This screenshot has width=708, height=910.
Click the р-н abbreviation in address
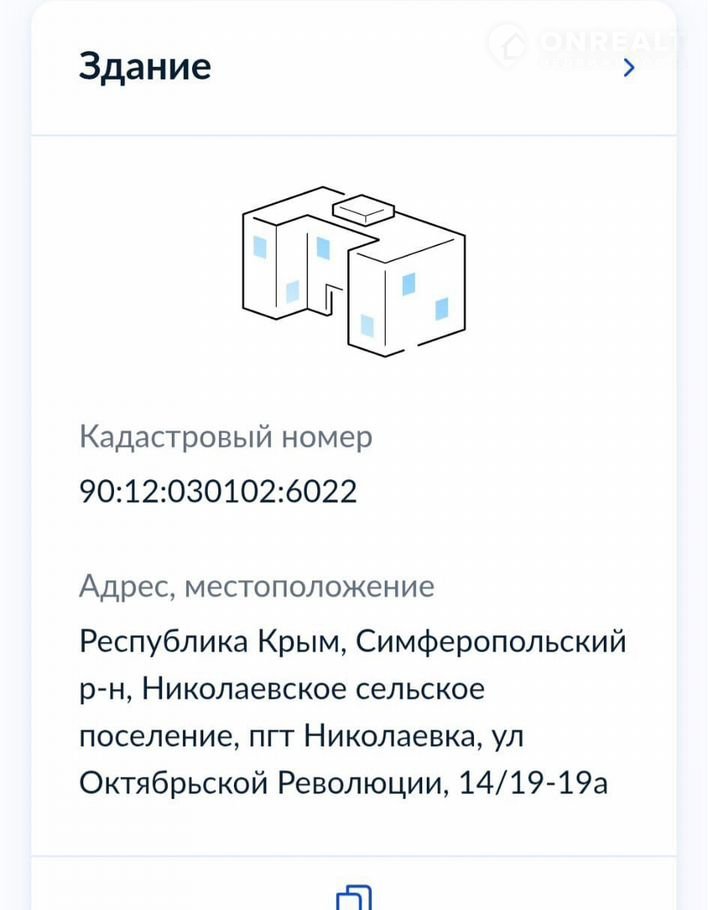103,688
